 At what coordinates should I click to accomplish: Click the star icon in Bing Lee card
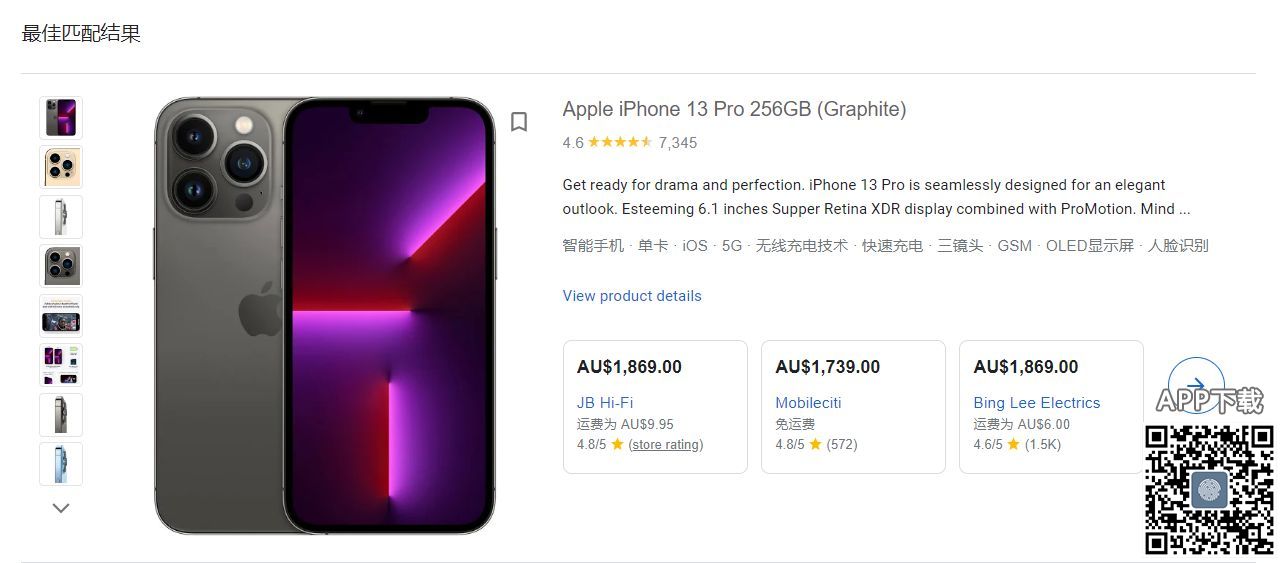[x=1013, y=444]
